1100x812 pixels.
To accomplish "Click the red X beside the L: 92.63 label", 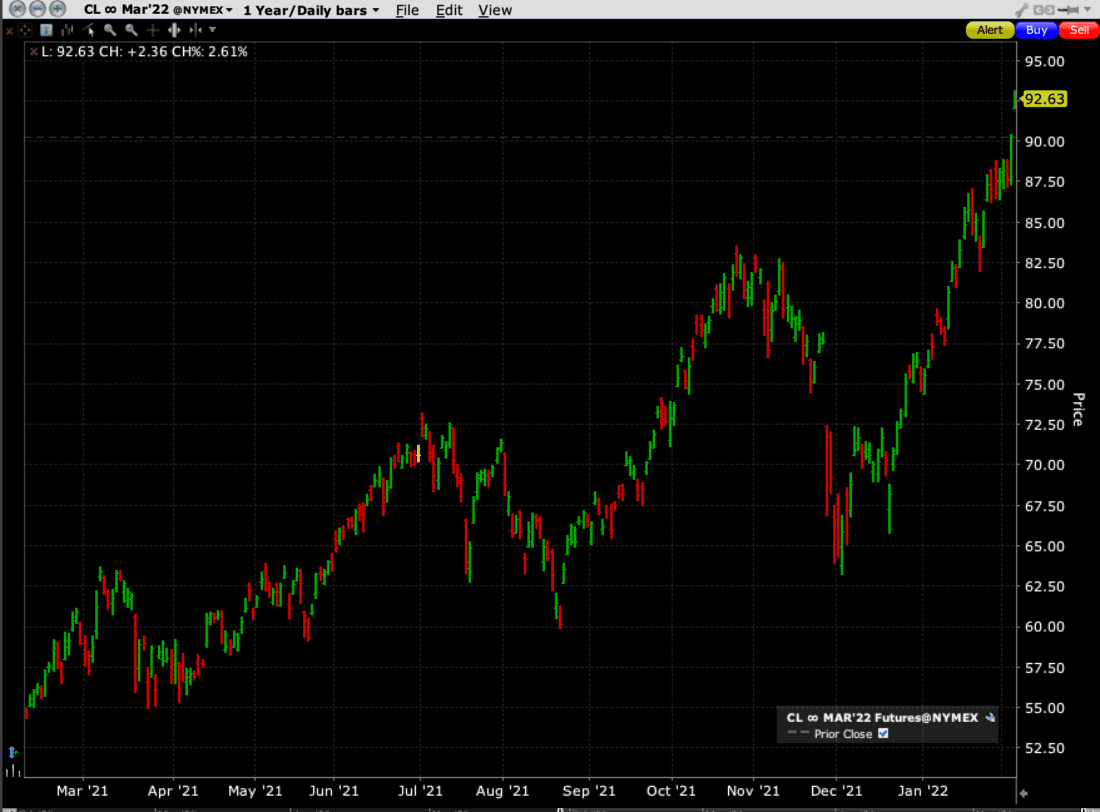I will (34, 51).
